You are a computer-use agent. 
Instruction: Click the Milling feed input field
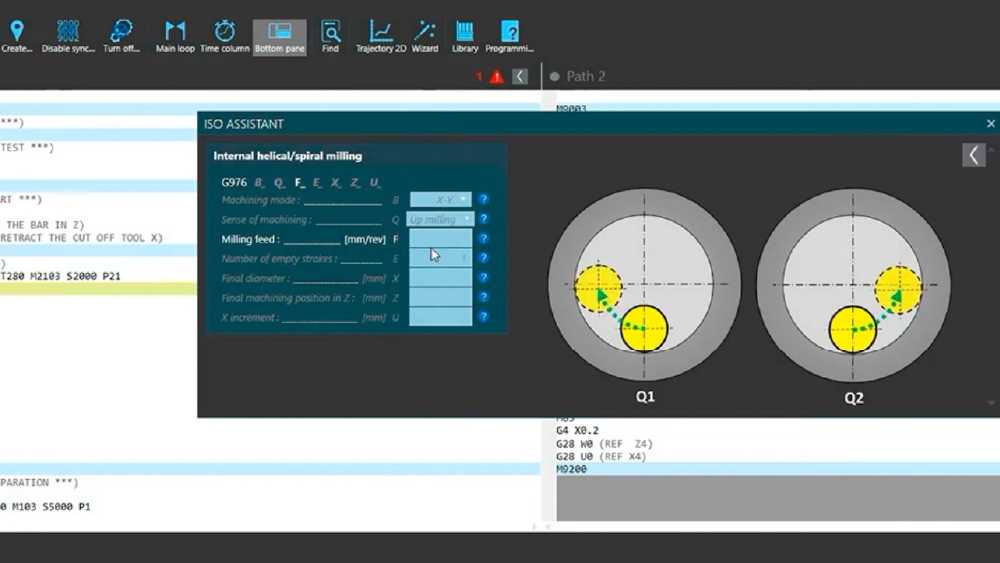[x=440, y=239]
